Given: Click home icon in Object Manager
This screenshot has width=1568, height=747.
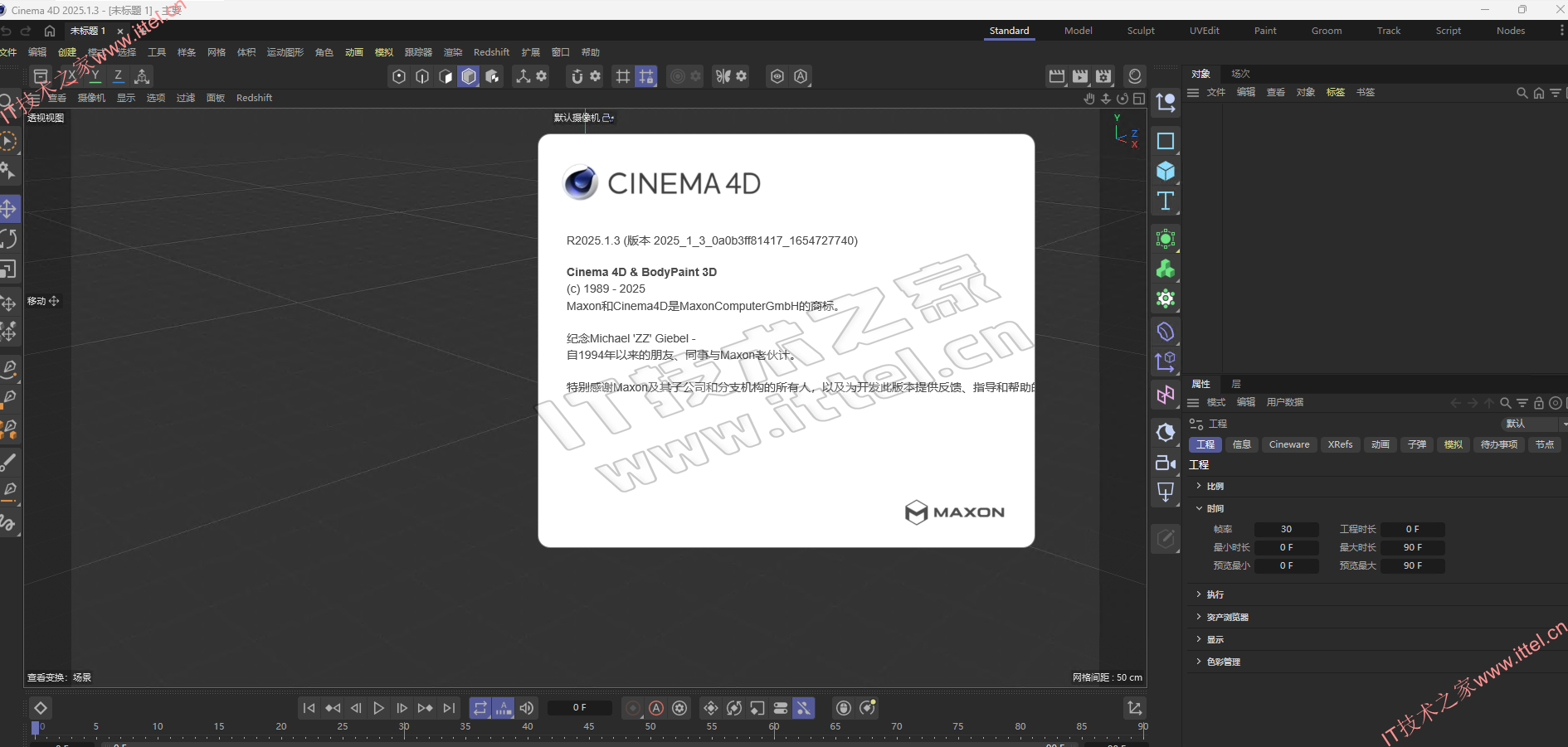Looking at the screenshot, I should click(1539, 93).
